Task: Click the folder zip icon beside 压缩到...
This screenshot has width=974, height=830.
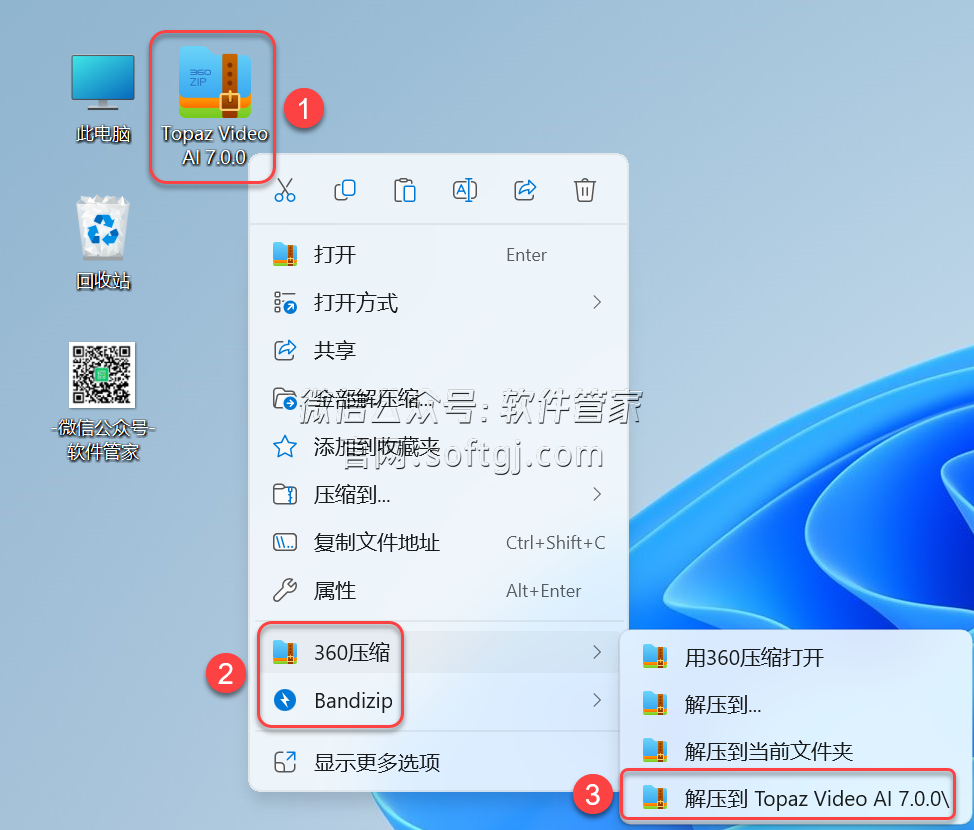Action: click(x=285, y=495)
